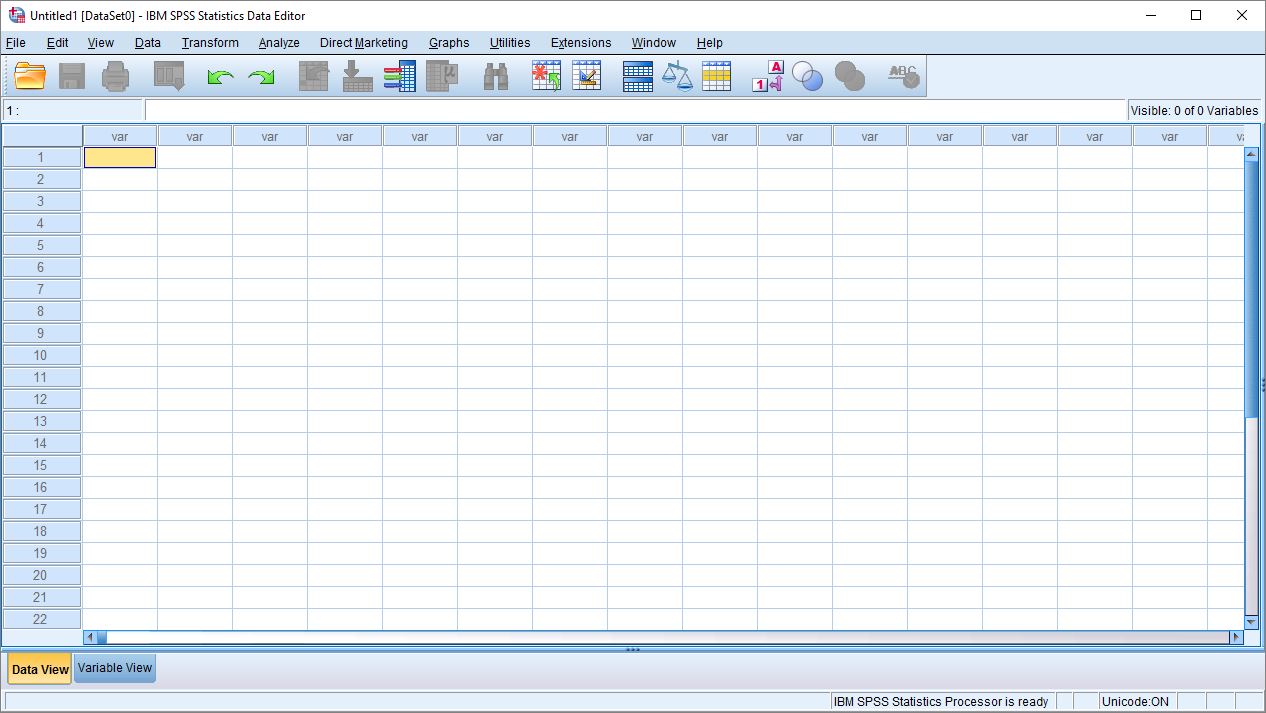Select the Data View tab

(x=40, y=669)
